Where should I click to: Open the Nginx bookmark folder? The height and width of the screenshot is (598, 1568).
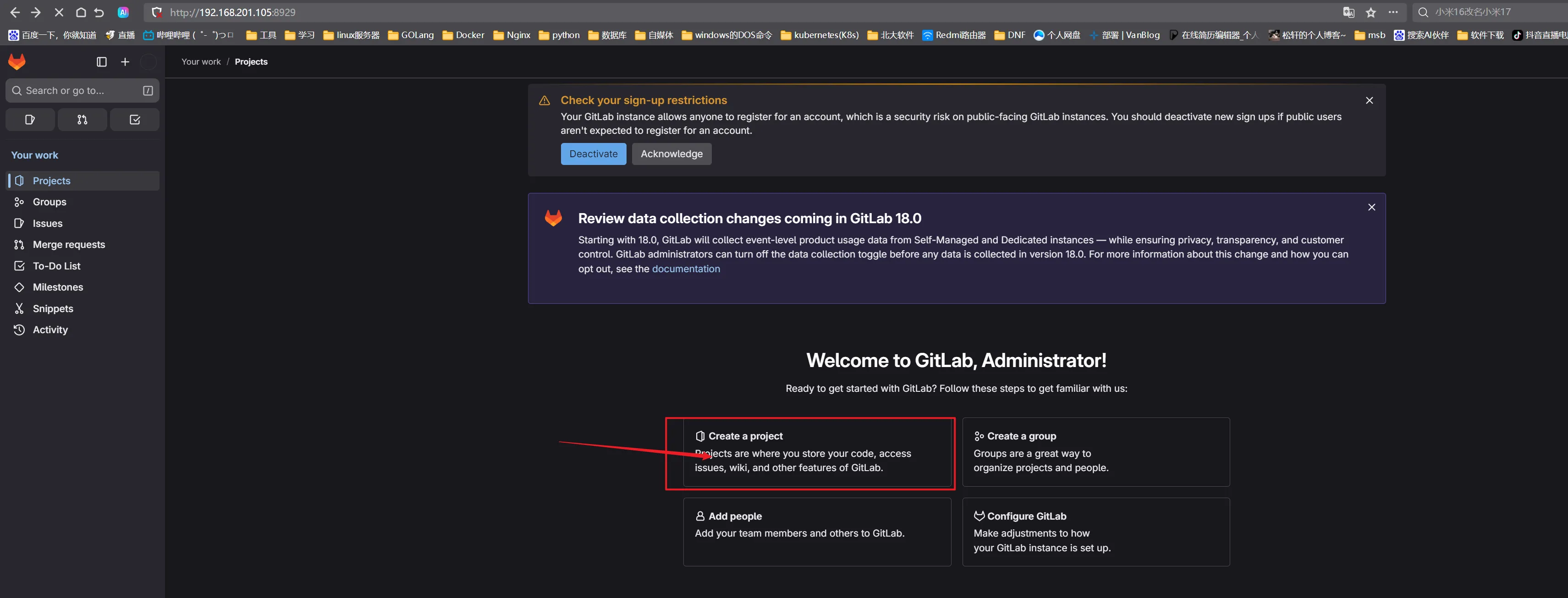[512, 35]
